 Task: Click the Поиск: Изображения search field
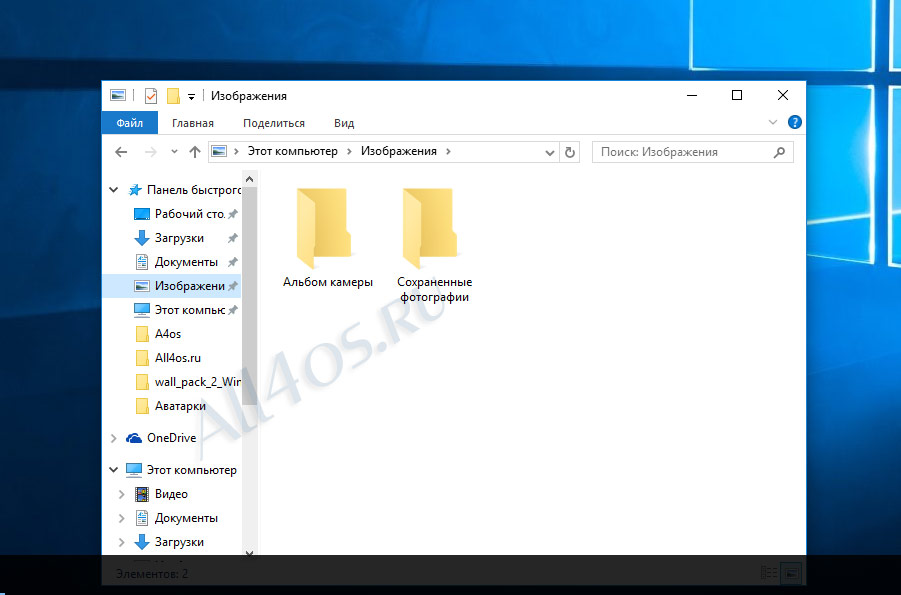[692, 152]
